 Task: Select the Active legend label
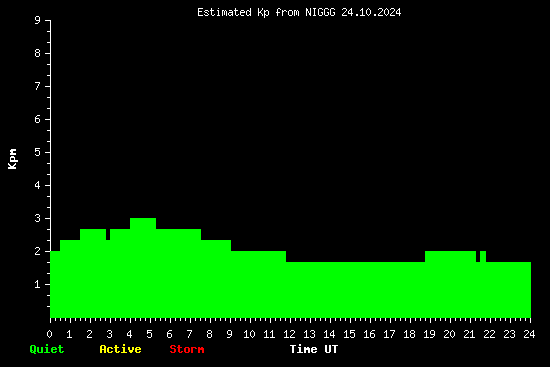point(120,349)
